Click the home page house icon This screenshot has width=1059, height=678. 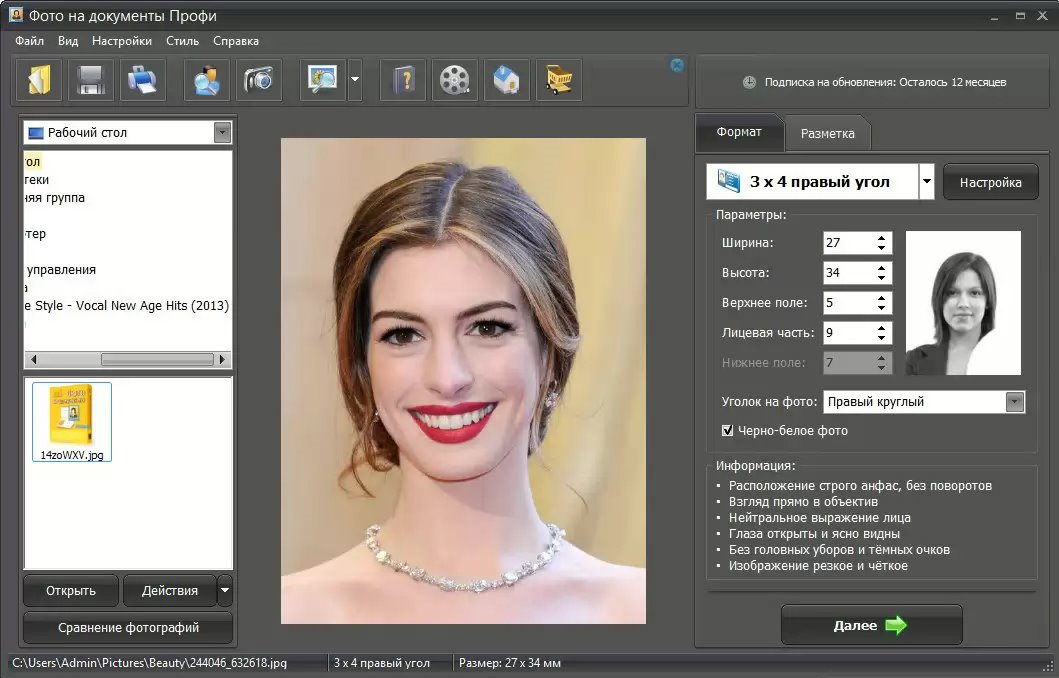click(x=507, y=80)
